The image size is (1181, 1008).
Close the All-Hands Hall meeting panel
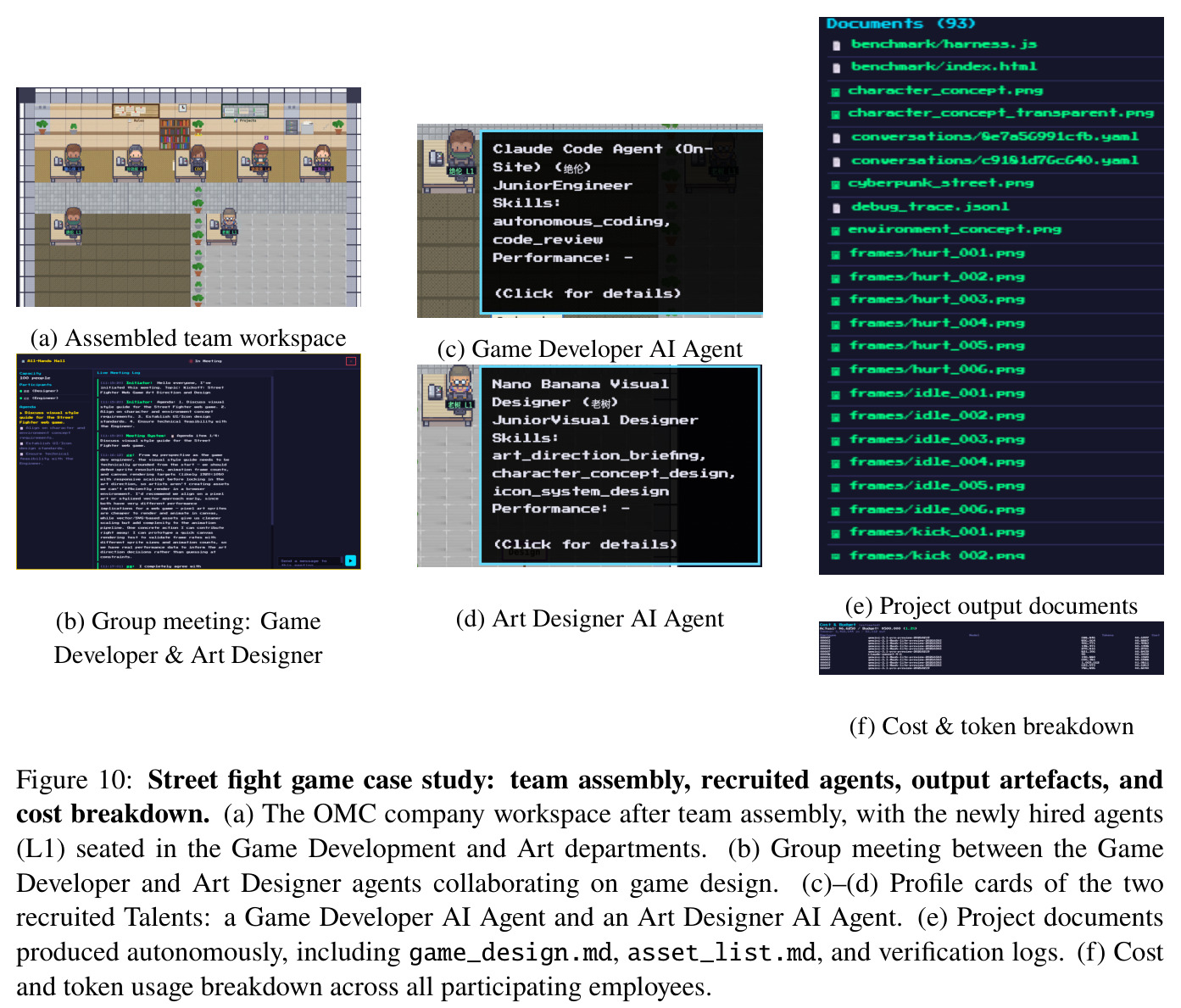(350, 361)
